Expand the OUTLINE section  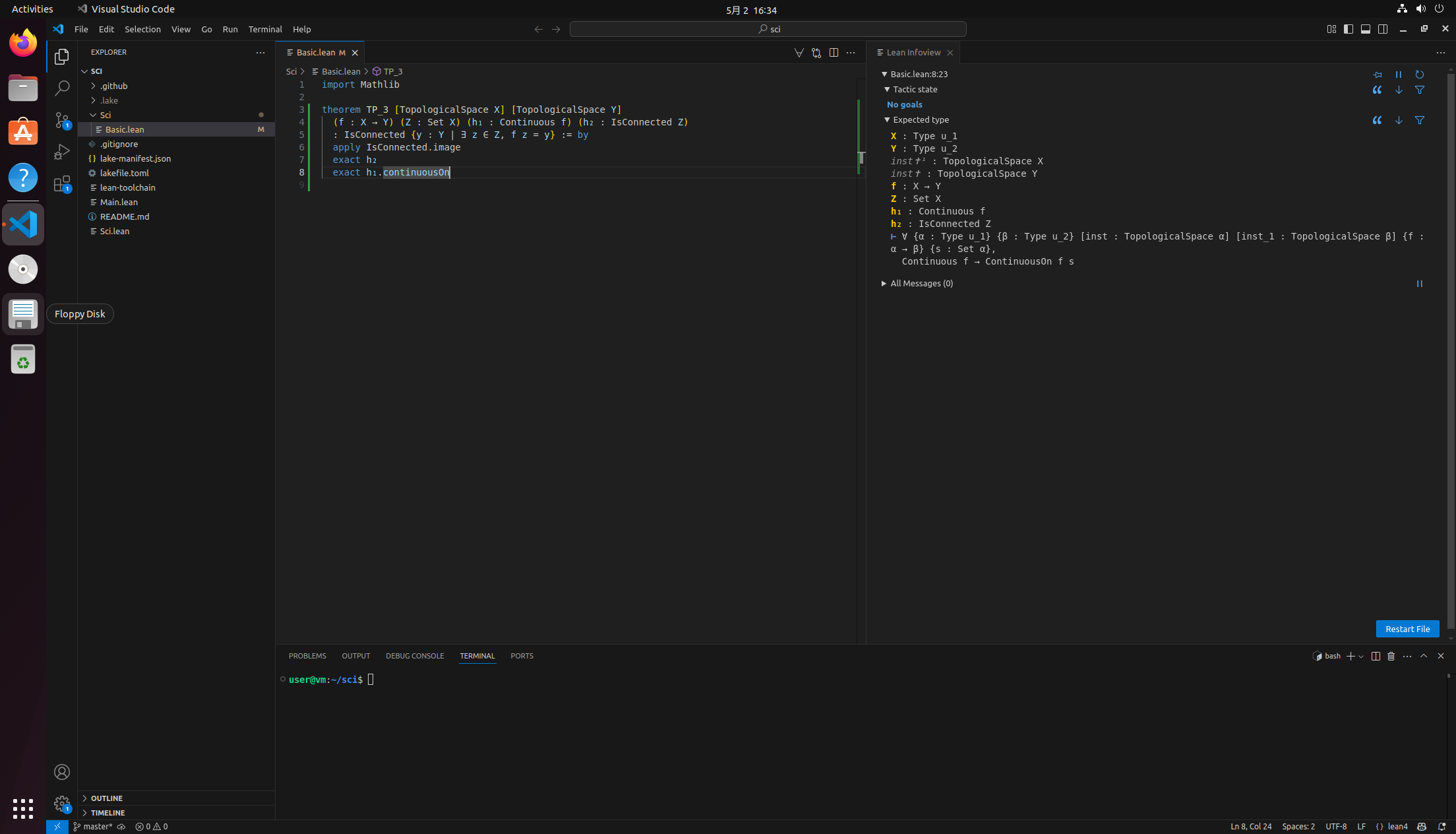[x=106, y=798]
